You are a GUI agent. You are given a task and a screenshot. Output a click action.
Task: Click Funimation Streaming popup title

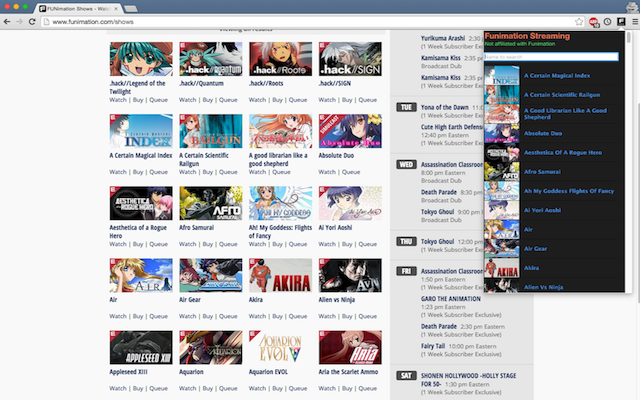pos(527,36)
